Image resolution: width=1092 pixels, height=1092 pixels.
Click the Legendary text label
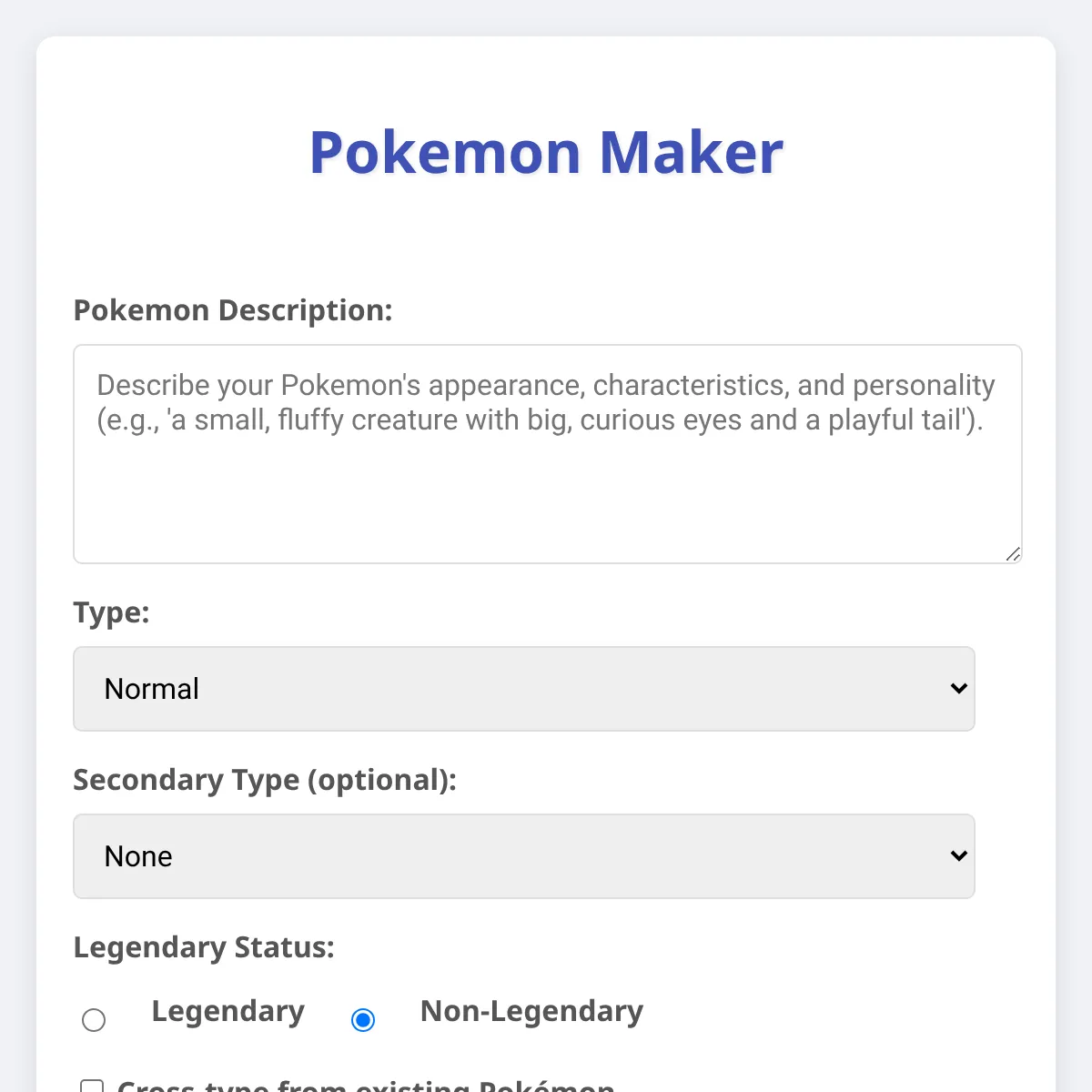click(227, 1012)
